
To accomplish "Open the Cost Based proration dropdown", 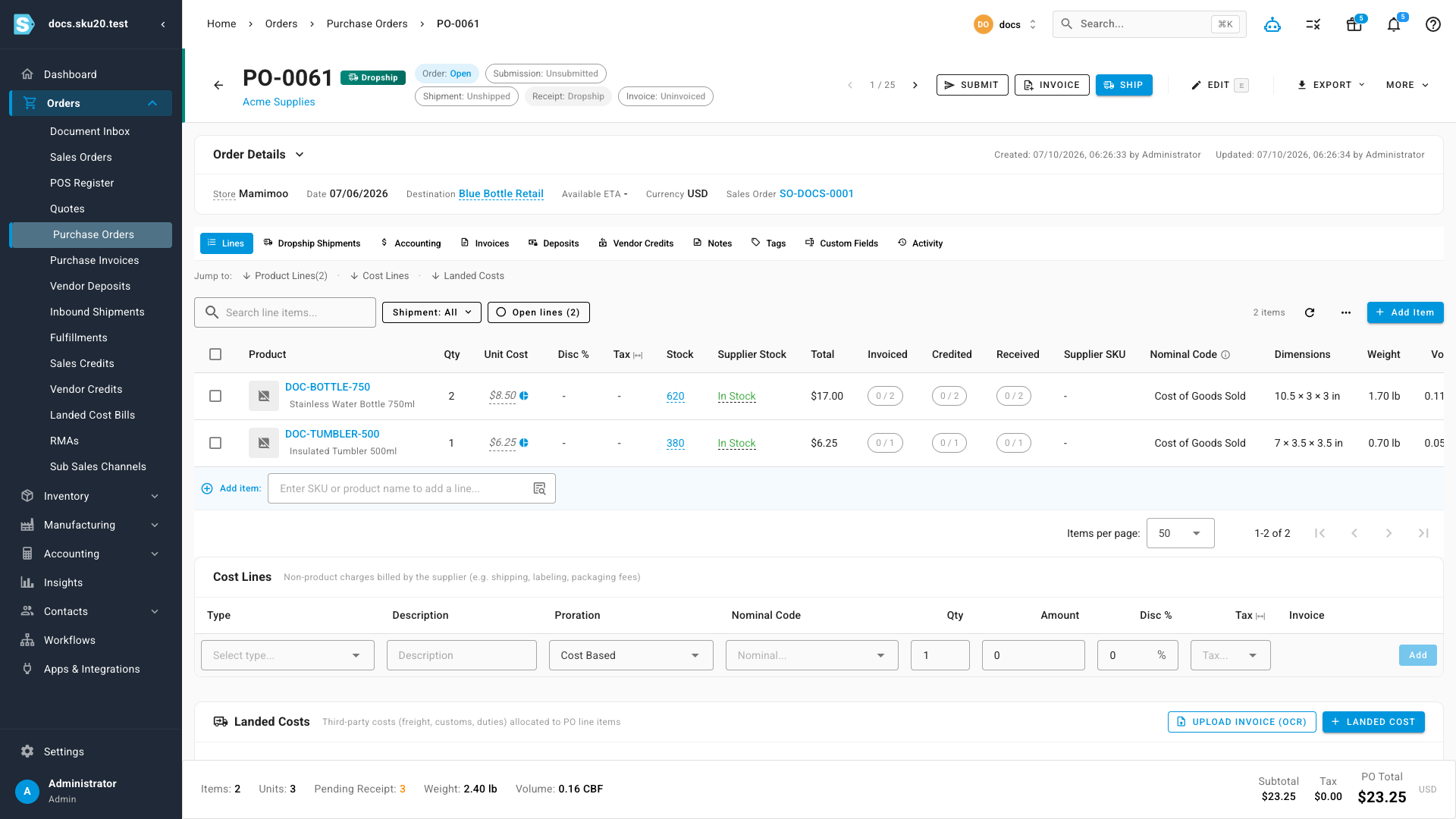I will click(631, 655).
